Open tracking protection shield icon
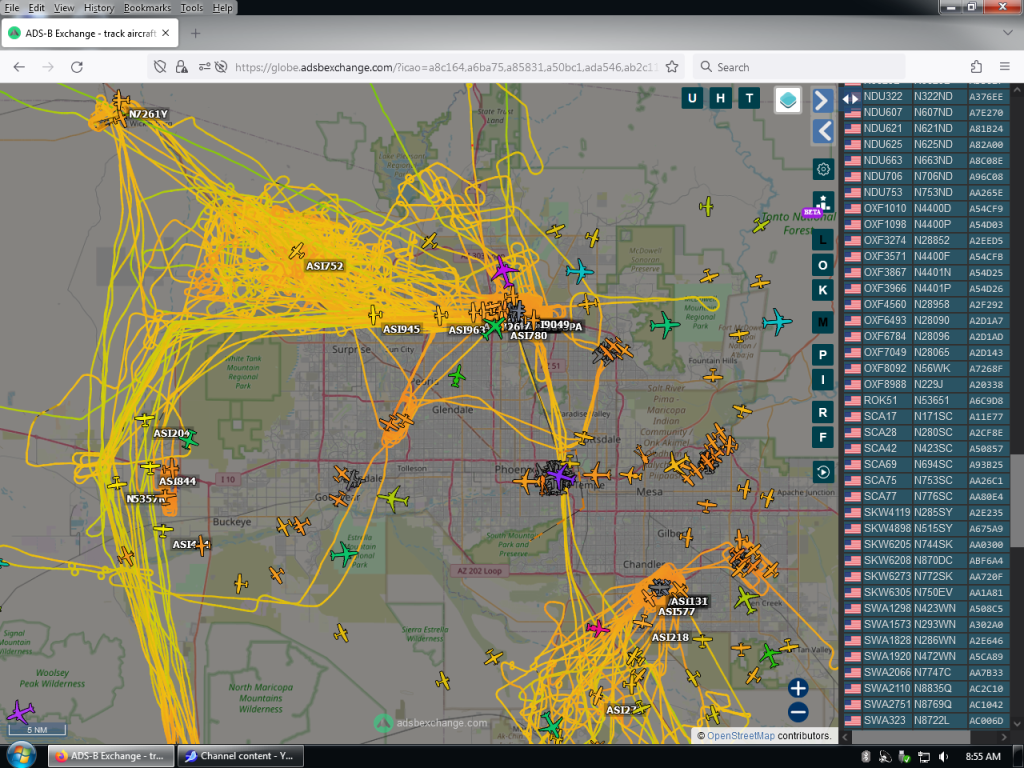This screenshot has width=1024, height=768. point(160,67)
